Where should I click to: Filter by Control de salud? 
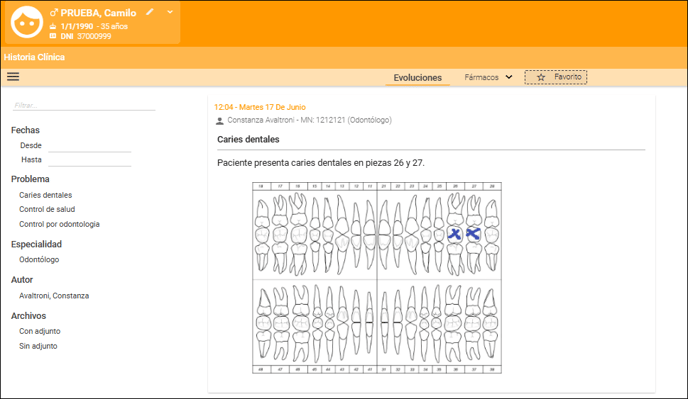point(47,209)
